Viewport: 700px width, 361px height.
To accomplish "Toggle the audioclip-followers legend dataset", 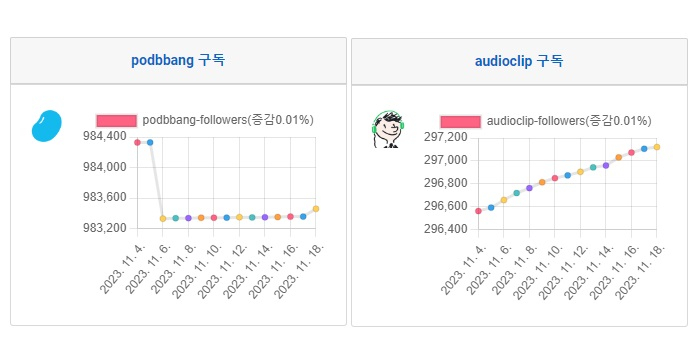I will [x=546, y=121].
